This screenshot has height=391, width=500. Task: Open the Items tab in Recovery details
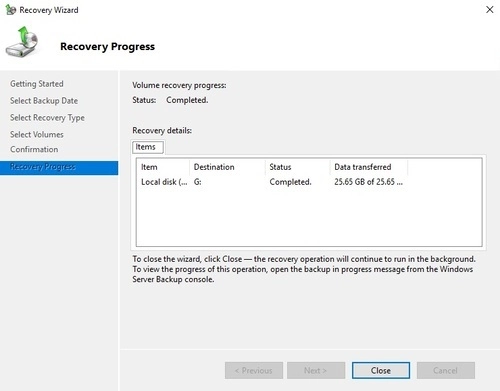(148, 147)
